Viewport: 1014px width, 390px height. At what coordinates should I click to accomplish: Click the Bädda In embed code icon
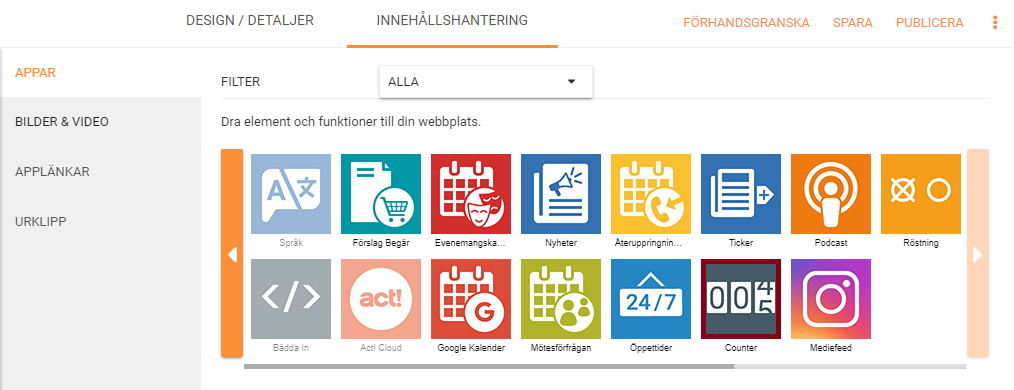pos(290,299)
